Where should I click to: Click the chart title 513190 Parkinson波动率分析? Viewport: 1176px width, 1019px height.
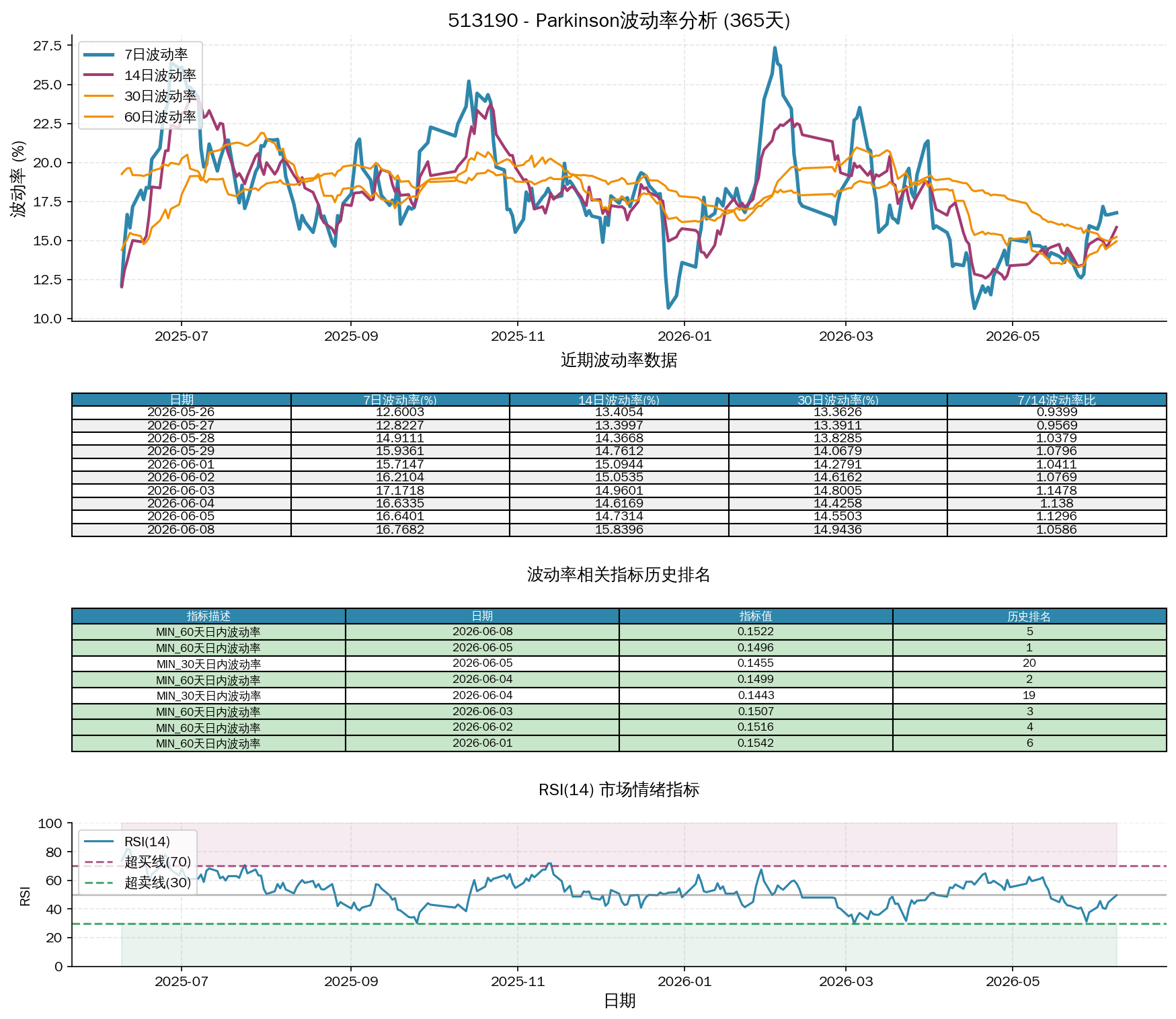pos(619,21)
